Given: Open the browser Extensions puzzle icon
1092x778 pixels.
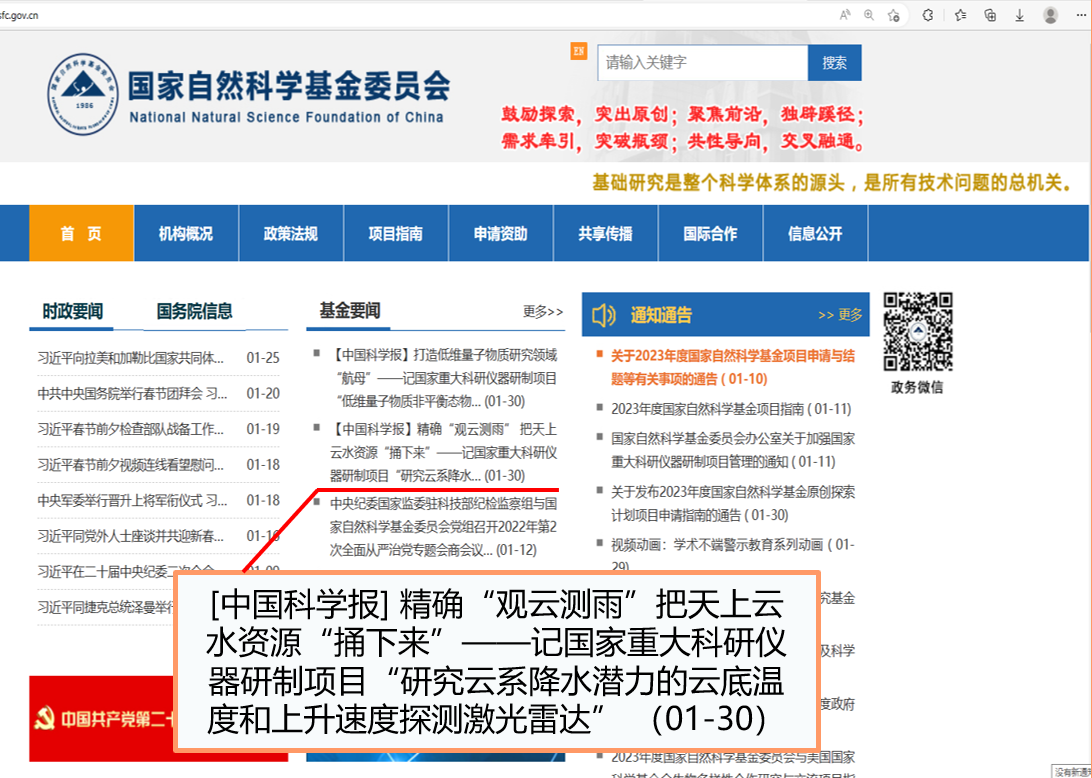Looking at the screenshot, I should pyautogui.click(x=928, y=15).
